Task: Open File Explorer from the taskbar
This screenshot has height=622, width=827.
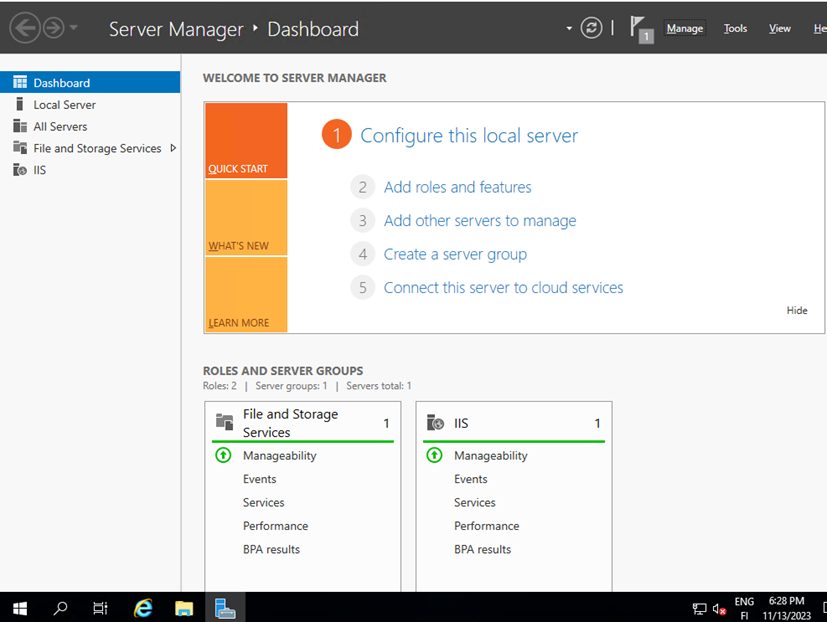Action: pyautogui.click(x=184, y=607)
